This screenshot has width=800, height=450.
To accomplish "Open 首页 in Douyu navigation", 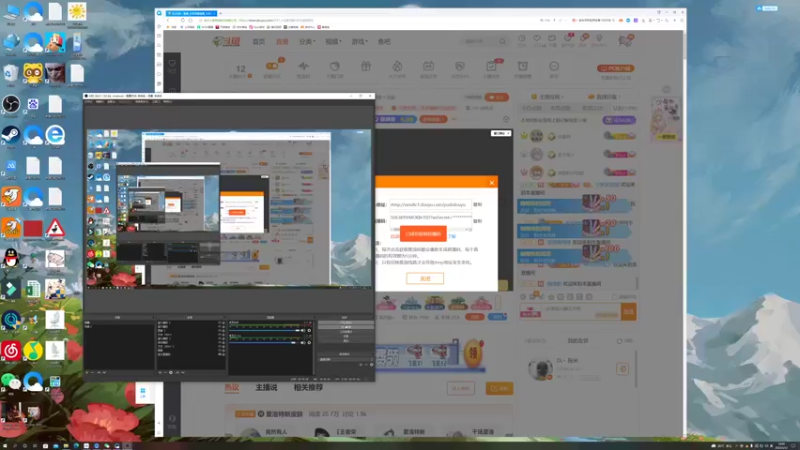I will (x=259, y=41).
